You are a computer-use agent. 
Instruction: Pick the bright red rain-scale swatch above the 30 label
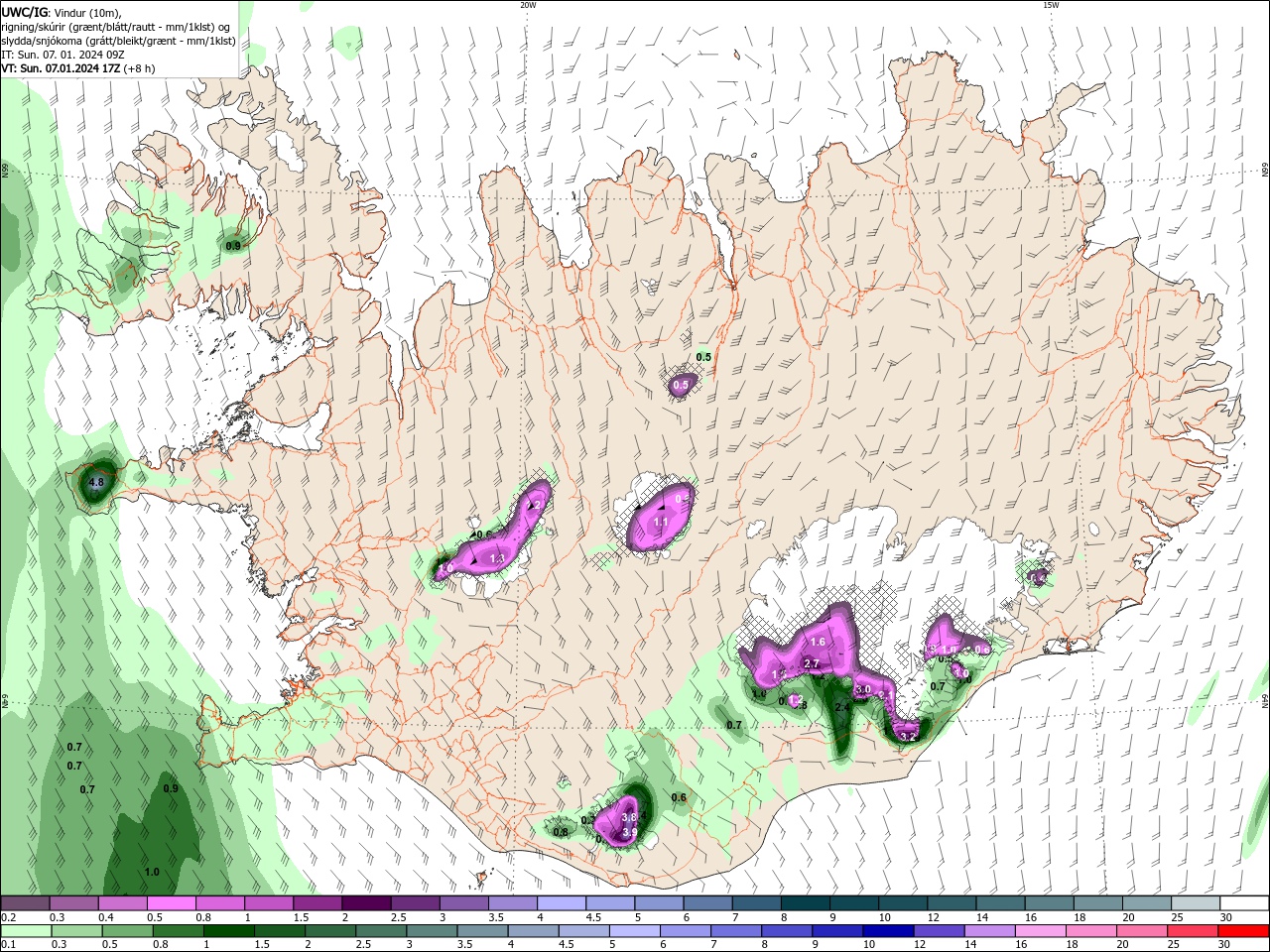pos(1243,931)
